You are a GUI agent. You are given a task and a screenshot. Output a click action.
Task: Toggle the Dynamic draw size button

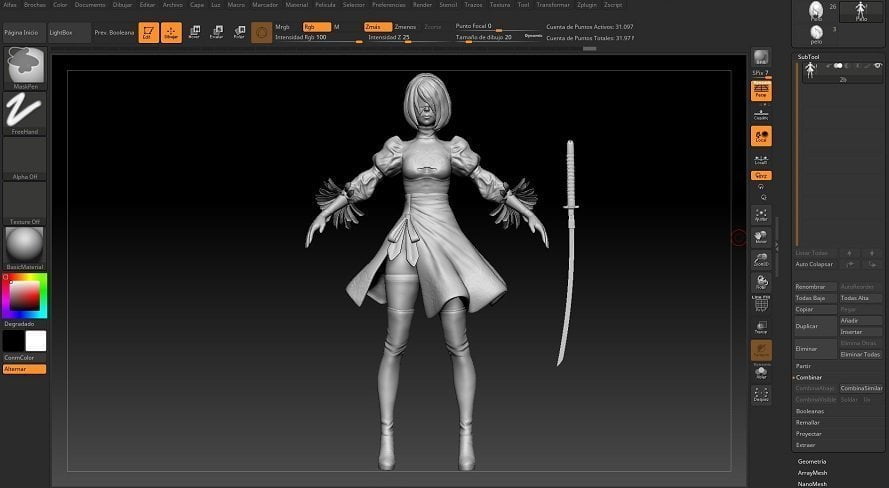pos(534,36)
